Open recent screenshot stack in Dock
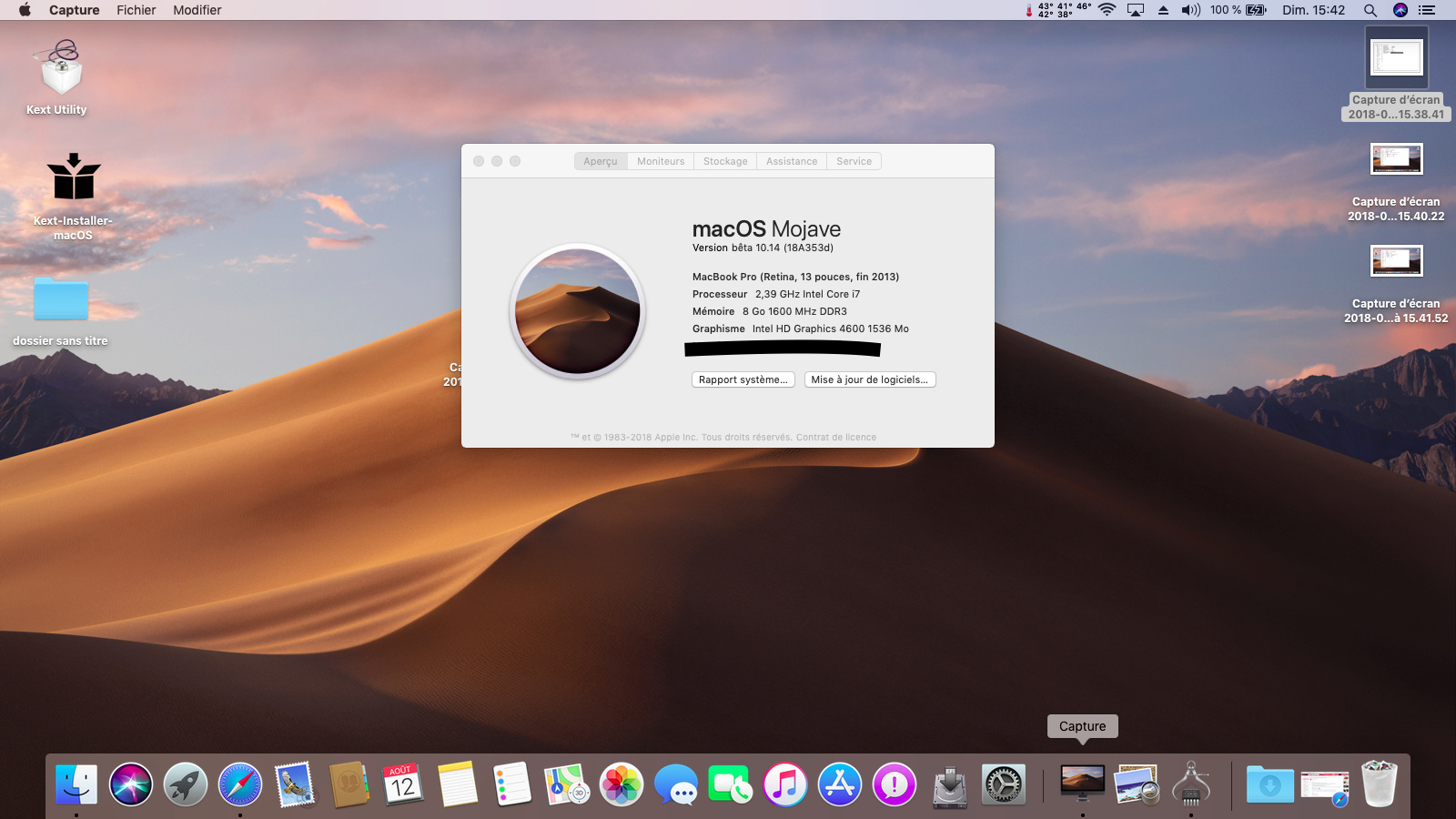1456x819 pixels. point(1325,786)
